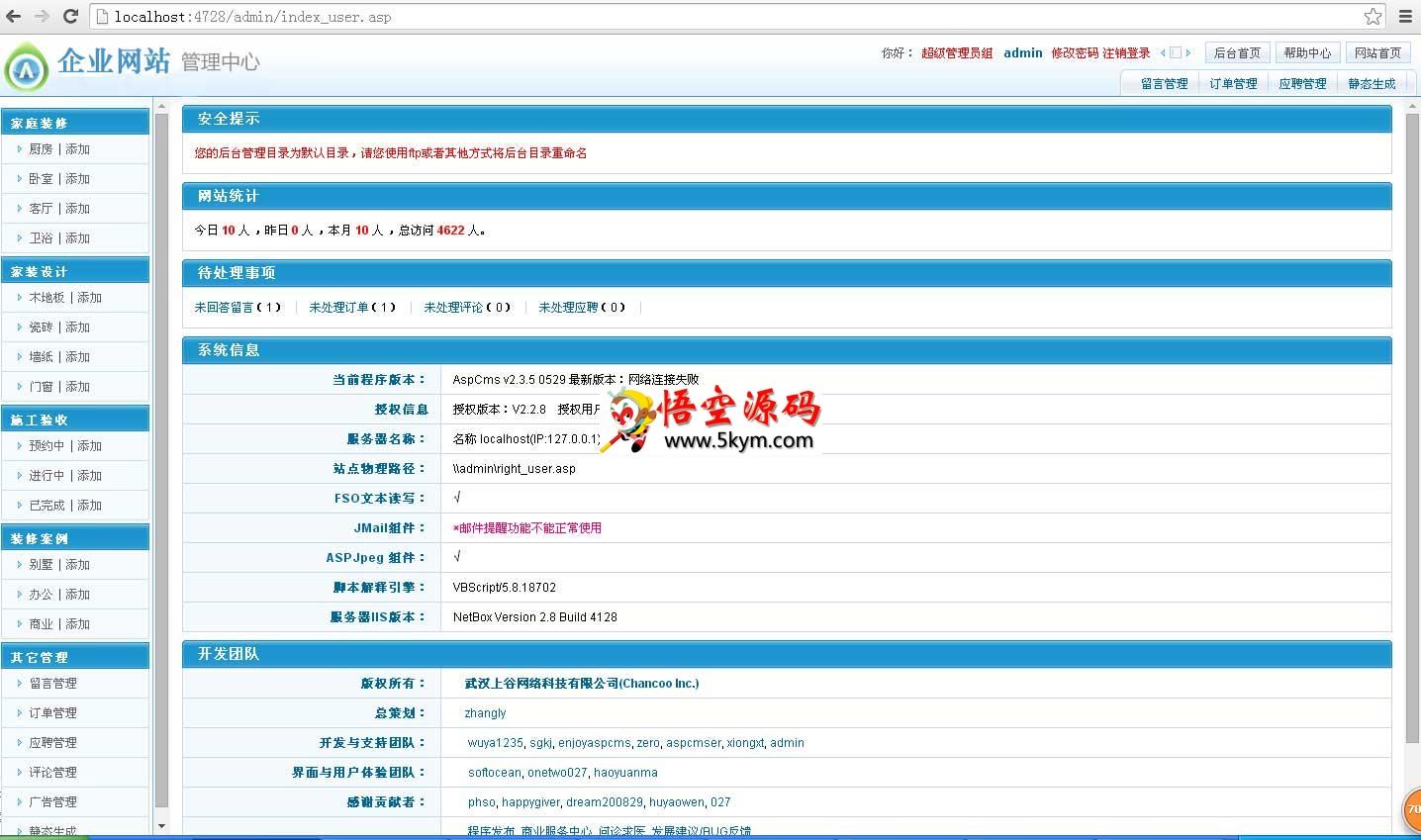Click the small left arrow beside 注销登录
This screenshot has width=1421, height=840.
tap(1163, 53)
